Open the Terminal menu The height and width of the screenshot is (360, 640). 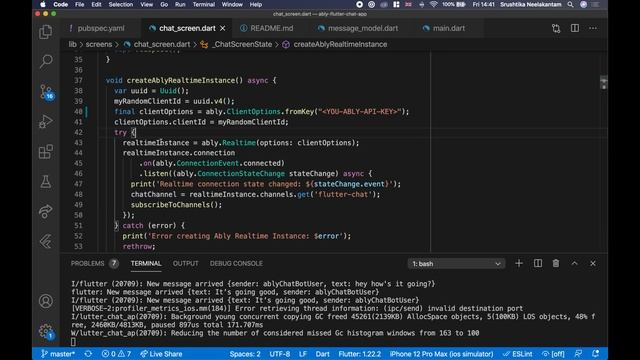tap(203, 4)
